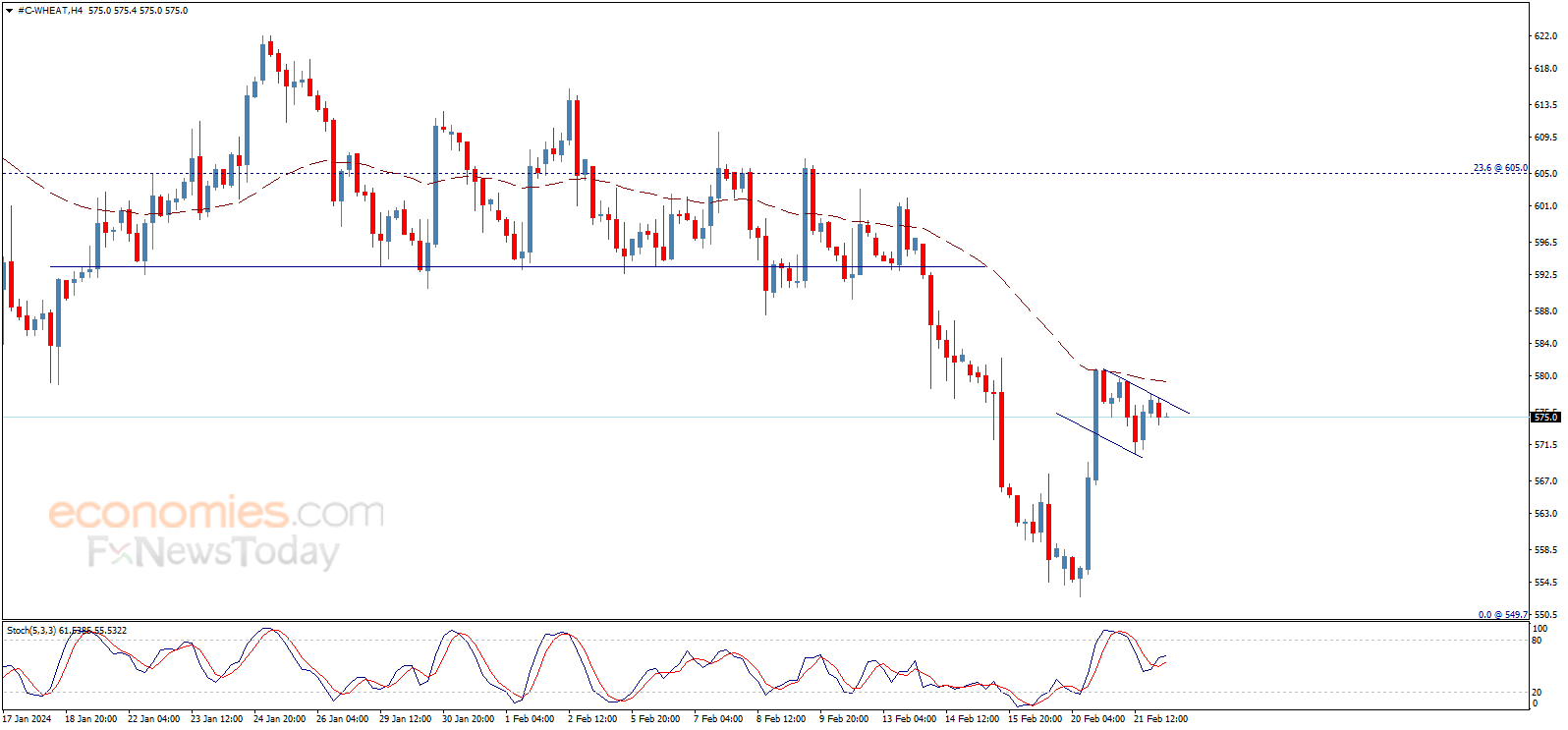Click the 17 Jan 2024 date label
The height and width of the screenshot is (730, 1568).
[27, 719]
